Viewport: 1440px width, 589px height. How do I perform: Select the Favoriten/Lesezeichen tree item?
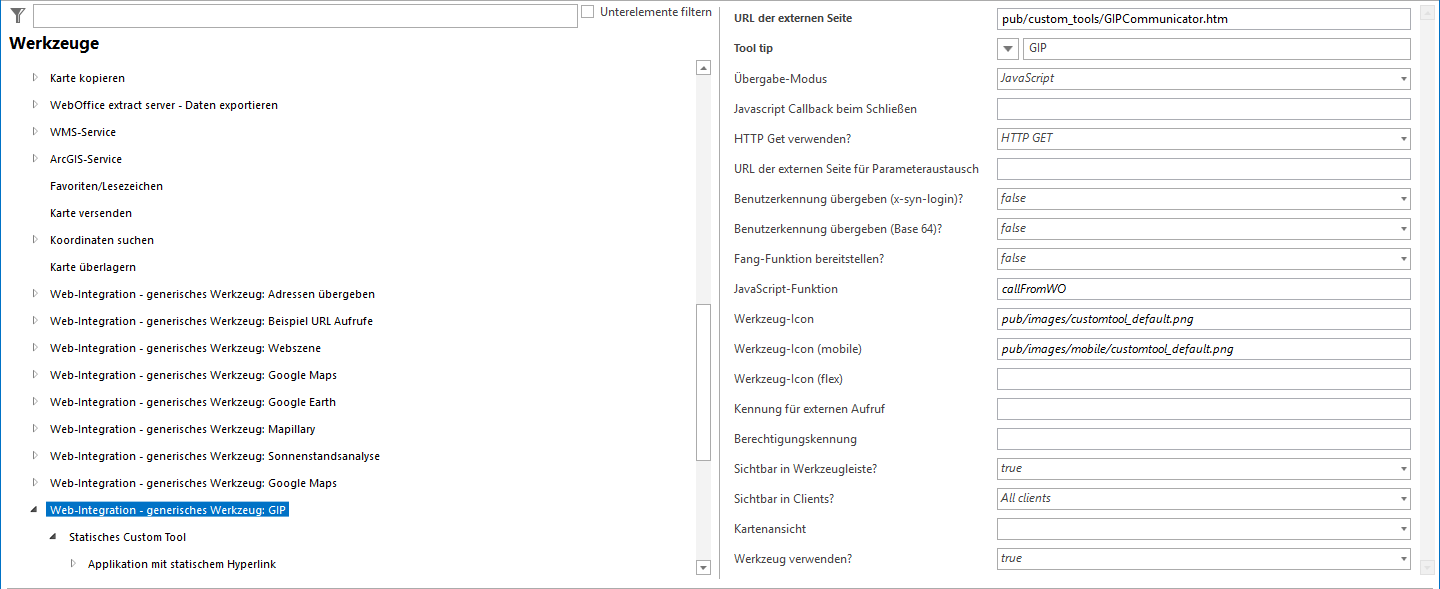(x=108, y=185)
